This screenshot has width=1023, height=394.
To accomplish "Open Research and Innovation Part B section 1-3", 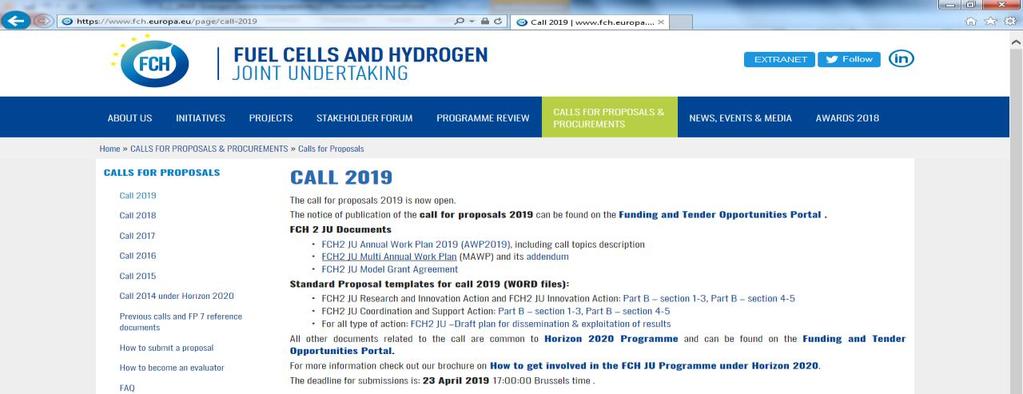I will click(x=665, y=299).
